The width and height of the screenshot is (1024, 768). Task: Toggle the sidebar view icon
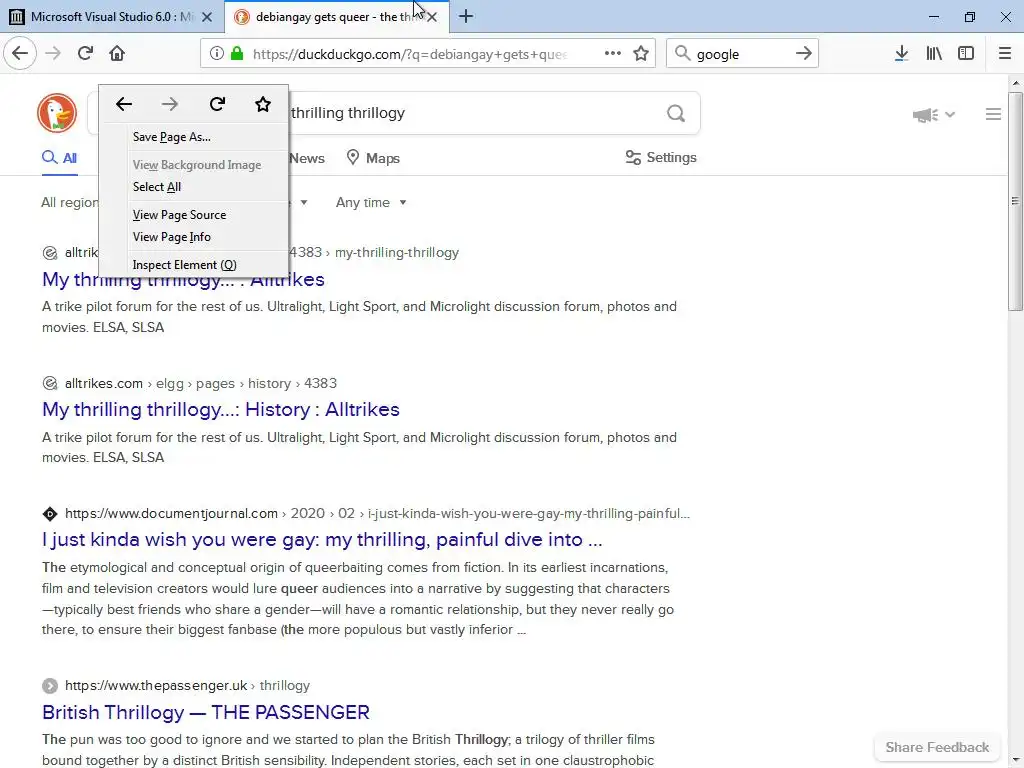tap(966, 54)
